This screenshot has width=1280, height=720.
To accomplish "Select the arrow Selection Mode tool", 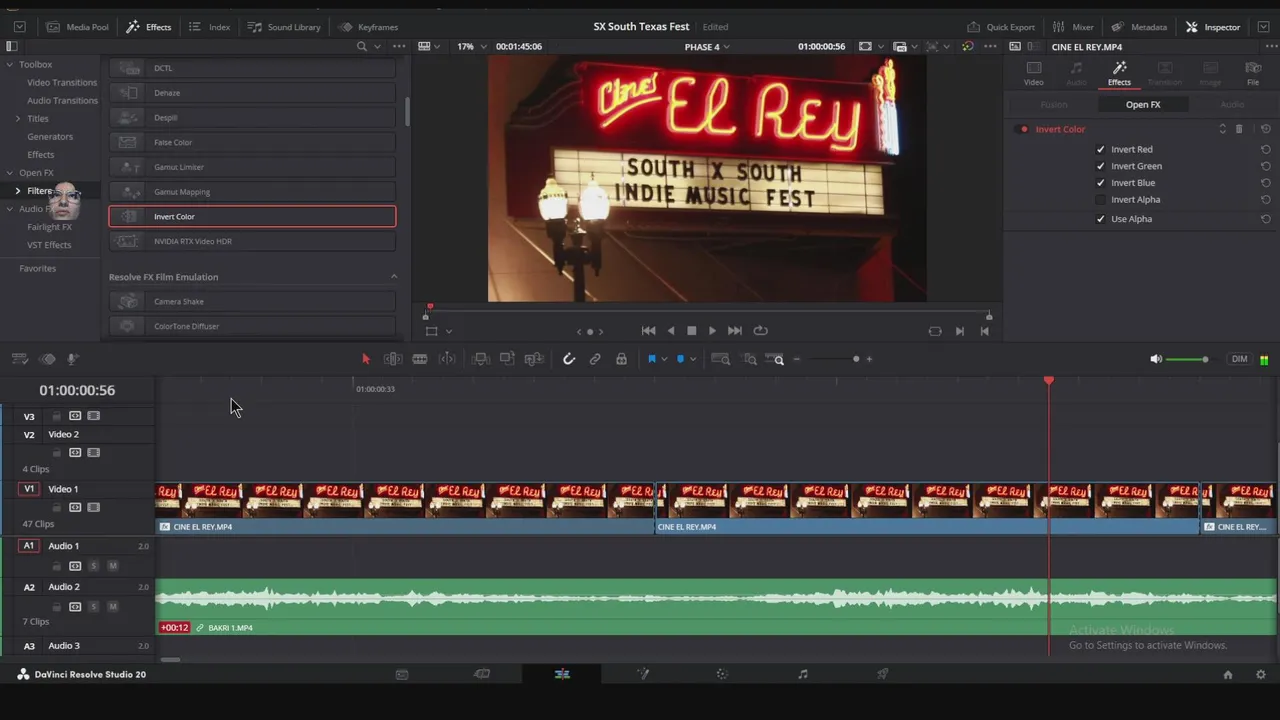I will [366, 359].
